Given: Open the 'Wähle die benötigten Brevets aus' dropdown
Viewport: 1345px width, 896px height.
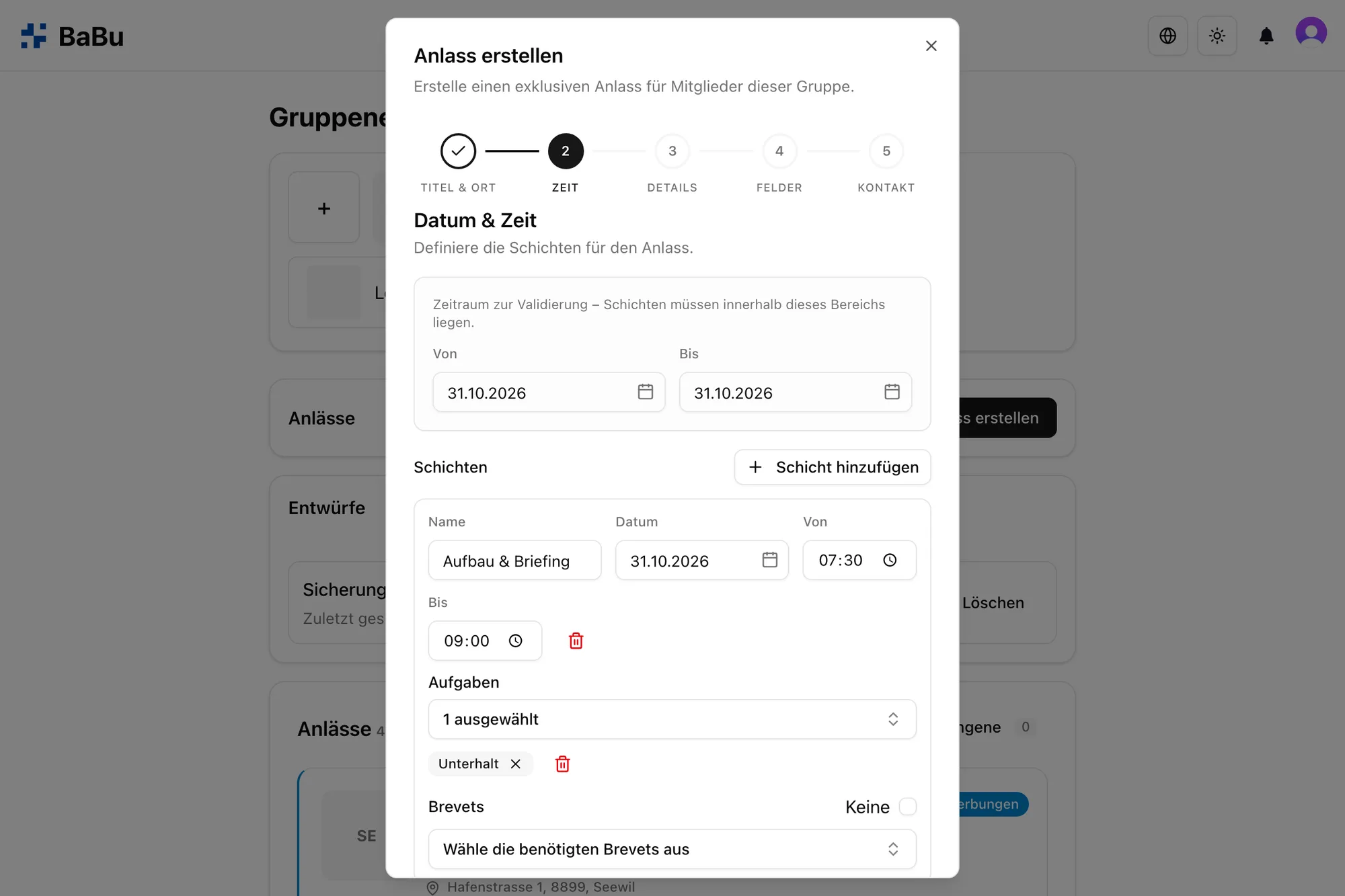Looking at the screenshot, I should pyautogui.click(x=672, y=849).
